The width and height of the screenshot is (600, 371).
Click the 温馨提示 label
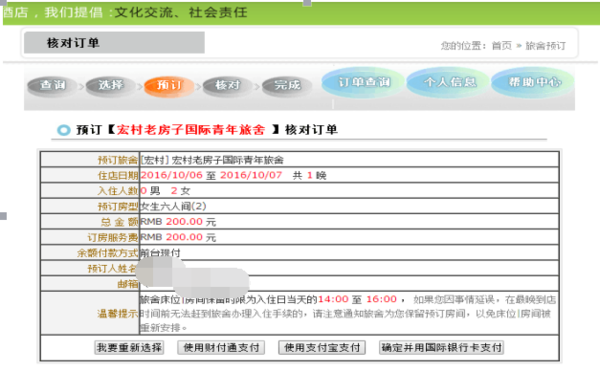pos(117,314)
